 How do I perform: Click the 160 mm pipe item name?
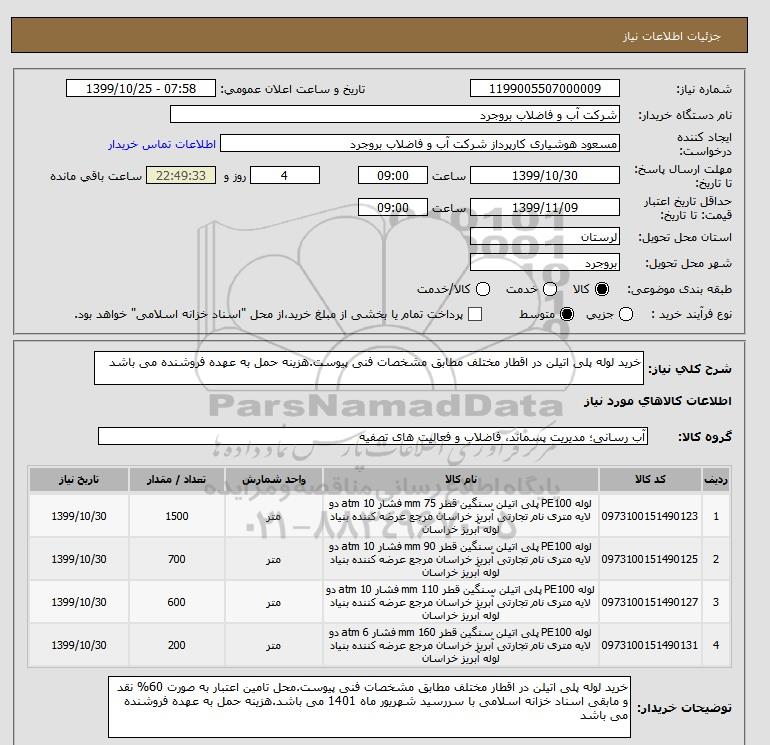(461, 645)
